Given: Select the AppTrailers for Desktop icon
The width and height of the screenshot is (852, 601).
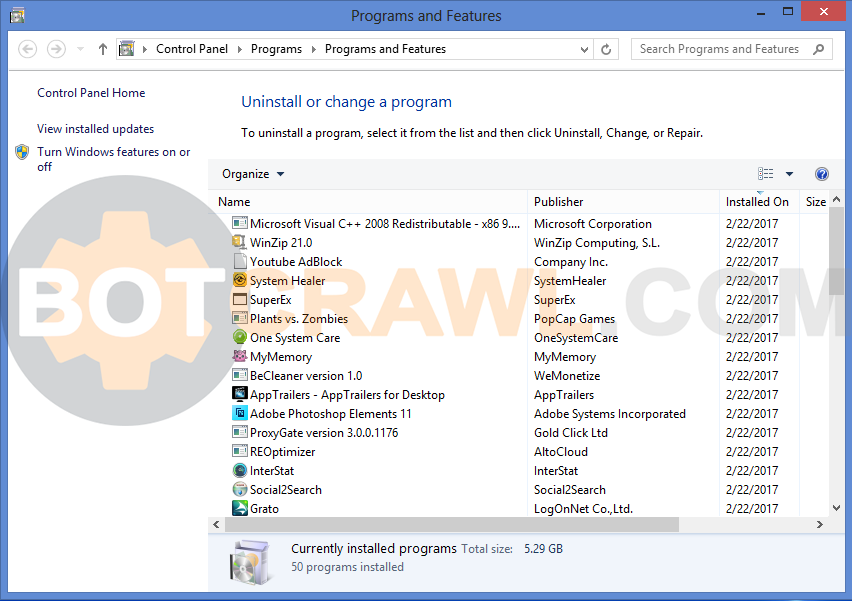Looking at the screenshot, I should pos(240,394).
